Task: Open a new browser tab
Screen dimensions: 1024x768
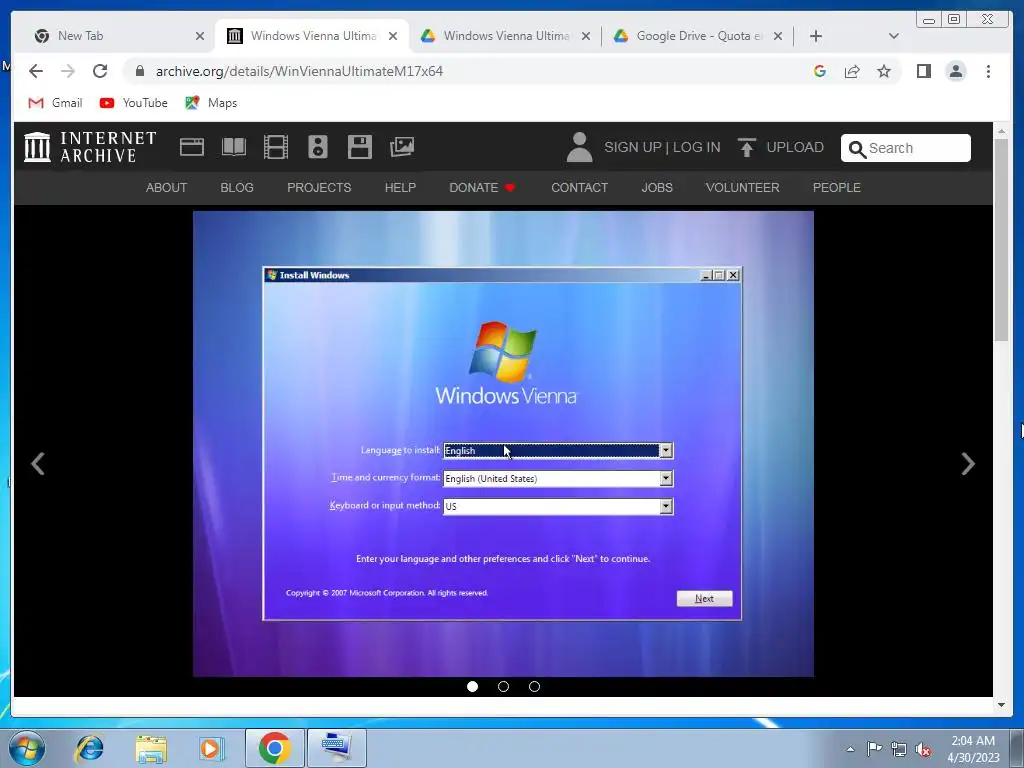Action: [816, 36]
